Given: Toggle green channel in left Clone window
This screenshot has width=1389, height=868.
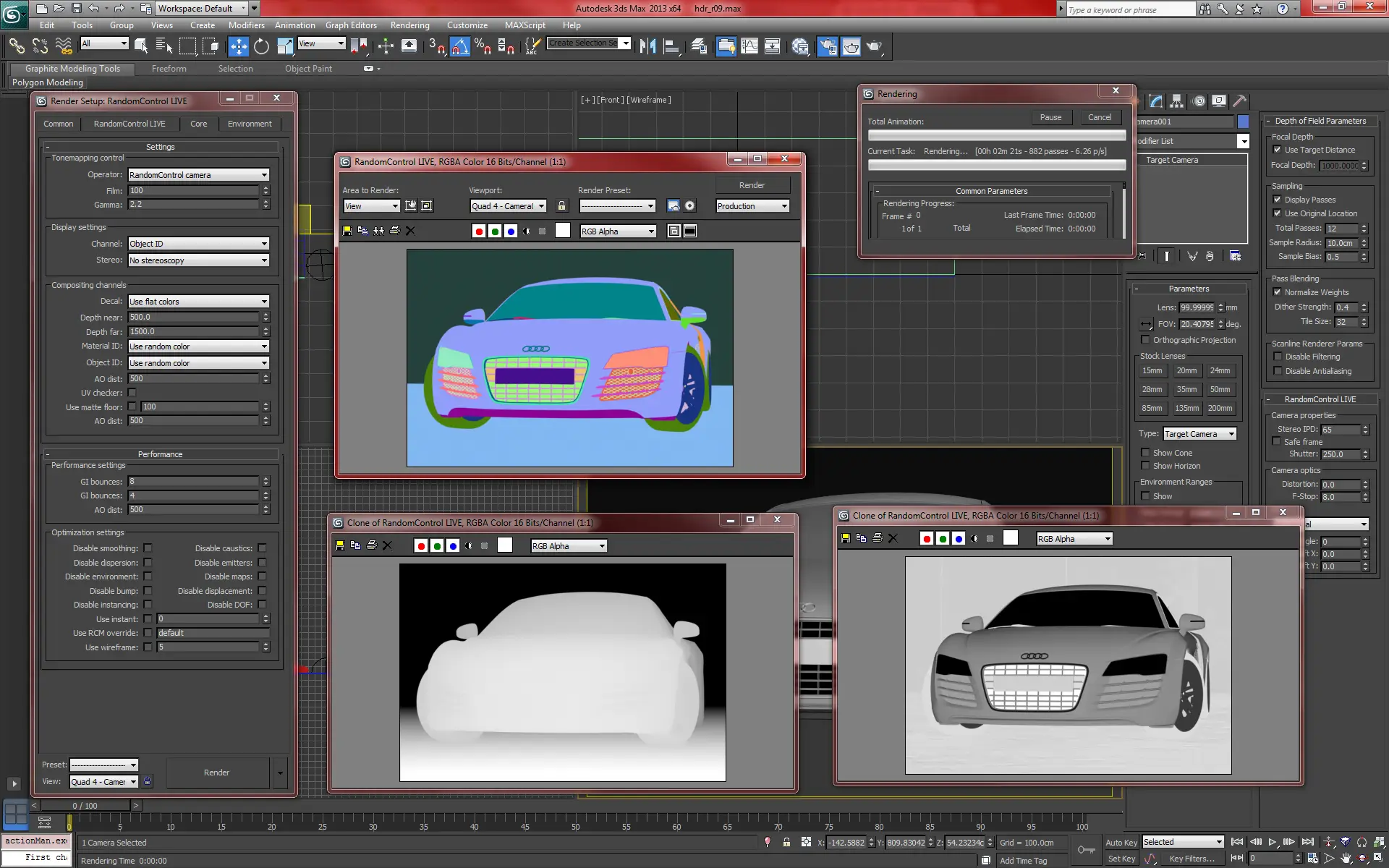Looking at the screenshot, I should pos(437,545).
